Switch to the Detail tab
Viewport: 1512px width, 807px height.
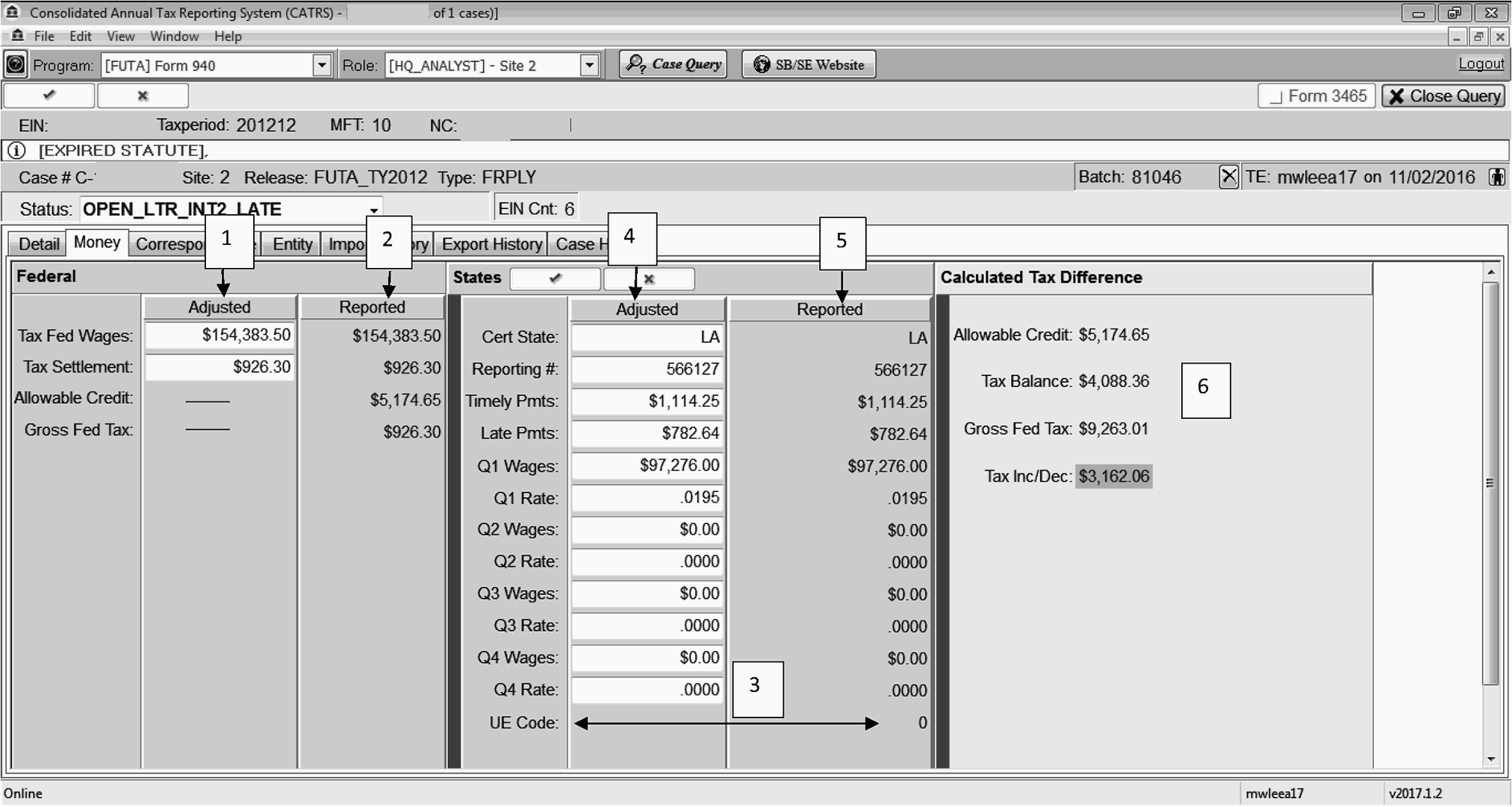(x=39, y=244)
